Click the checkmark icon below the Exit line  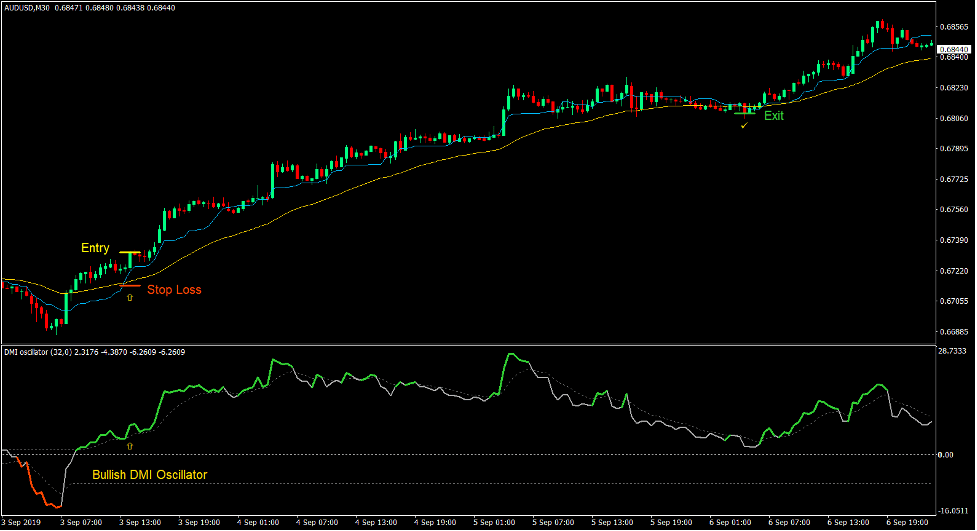(743, 125)
